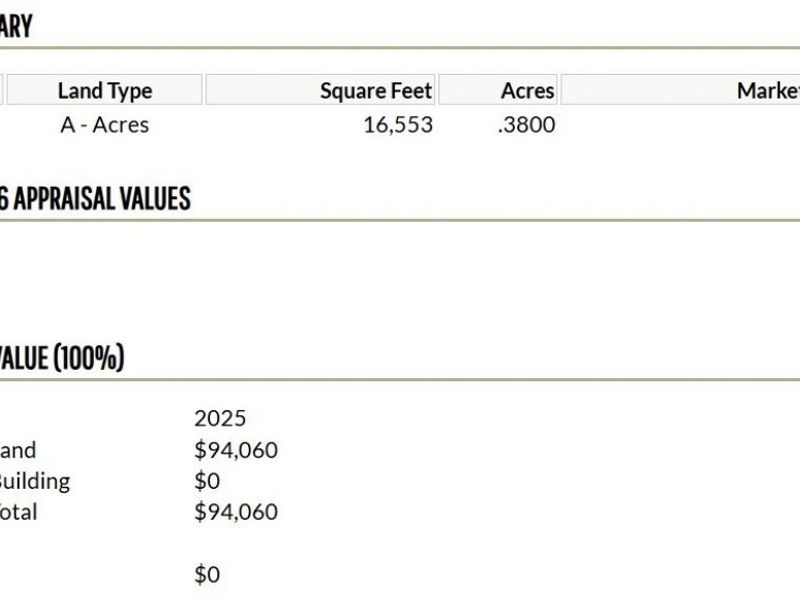Viewport: 800px width, 600px height.
Task: Select the Value (100%) section heading
Action: pyautogui.click(x=62, y=357)
